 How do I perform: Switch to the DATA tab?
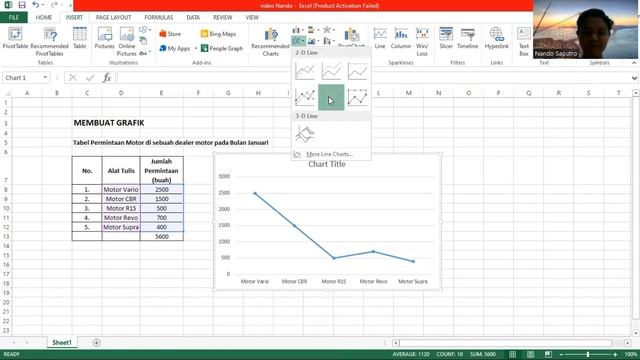tap(193, 18)
